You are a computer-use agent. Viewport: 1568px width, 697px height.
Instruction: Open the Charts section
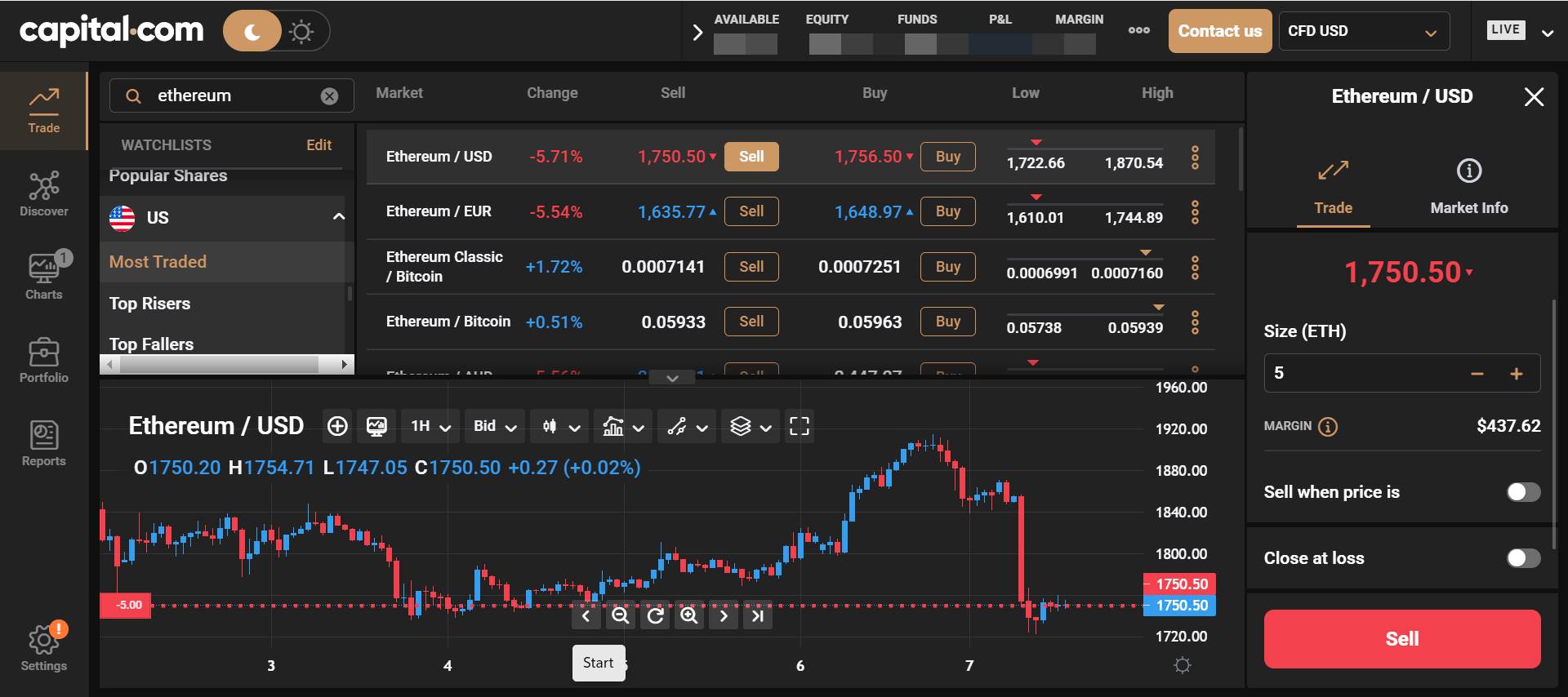(43, 276)
